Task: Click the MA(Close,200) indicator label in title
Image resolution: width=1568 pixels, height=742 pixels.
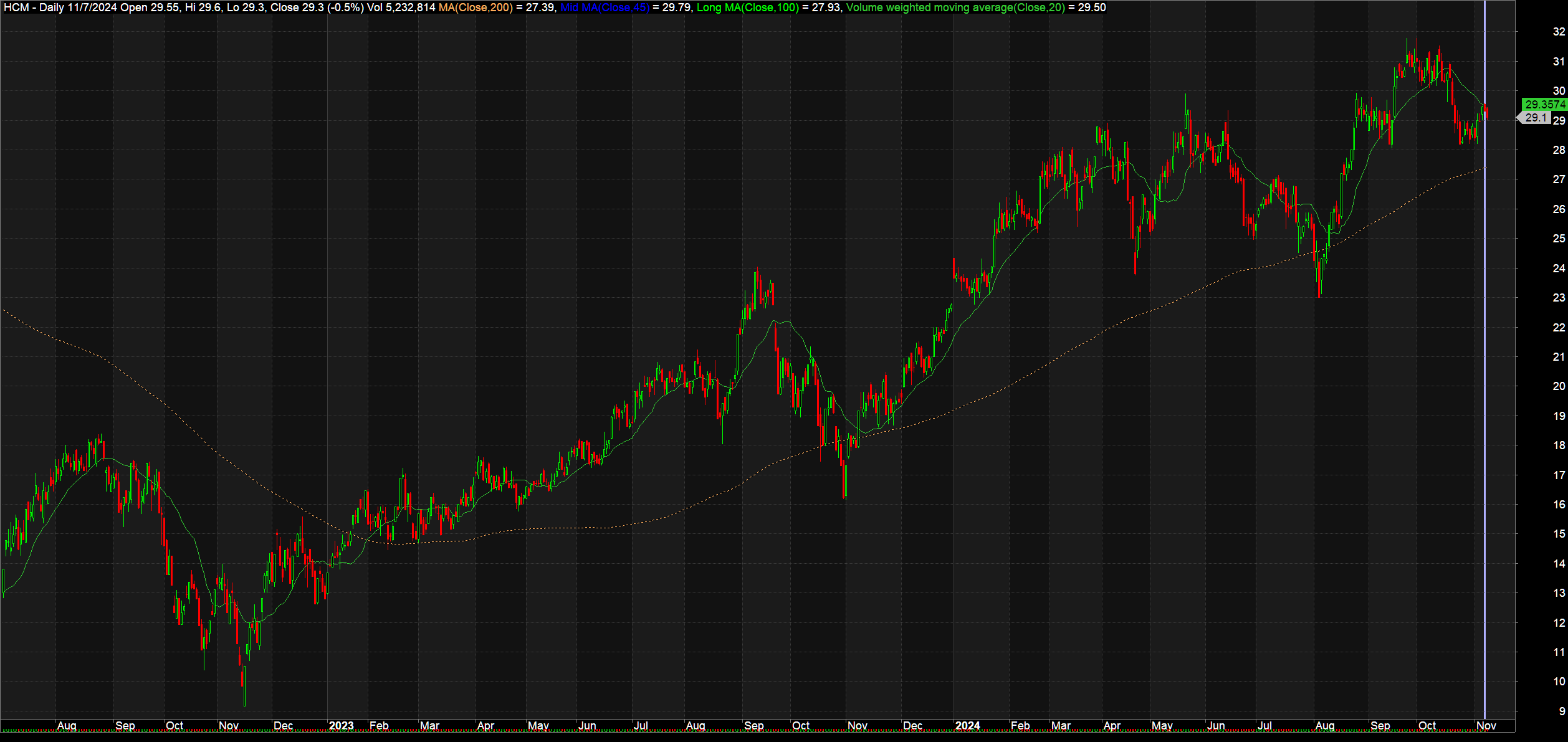Action: point(476,7)
